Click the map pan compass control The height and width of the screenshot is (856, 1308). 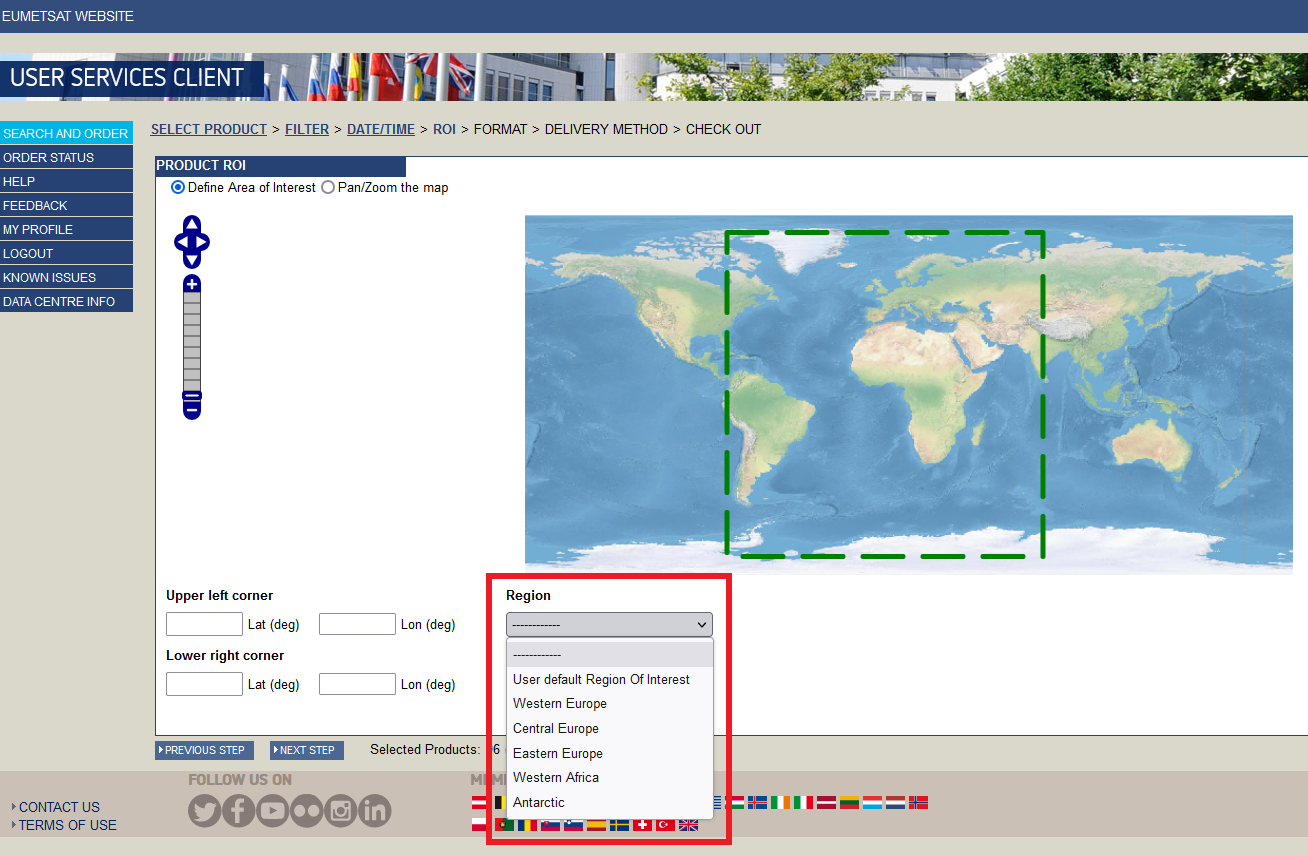[191, 240]
